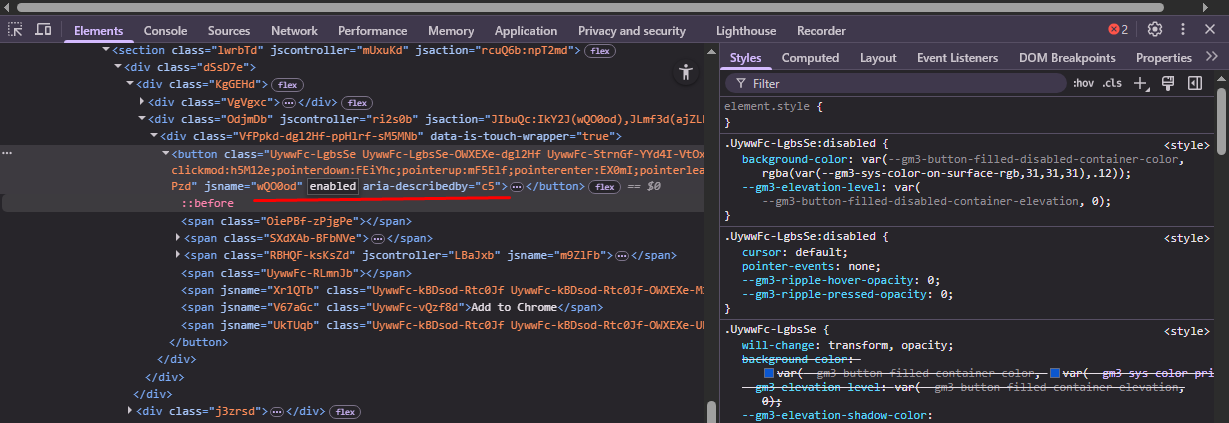This screenshot has height=423, width=1229.
Task: Toggle the computed styles sidebar icon
Action: coord(1194,83)
